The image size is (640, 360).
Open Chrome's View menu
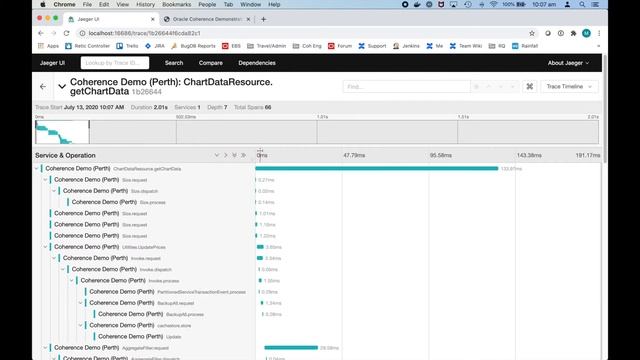(x=122, y=4)
